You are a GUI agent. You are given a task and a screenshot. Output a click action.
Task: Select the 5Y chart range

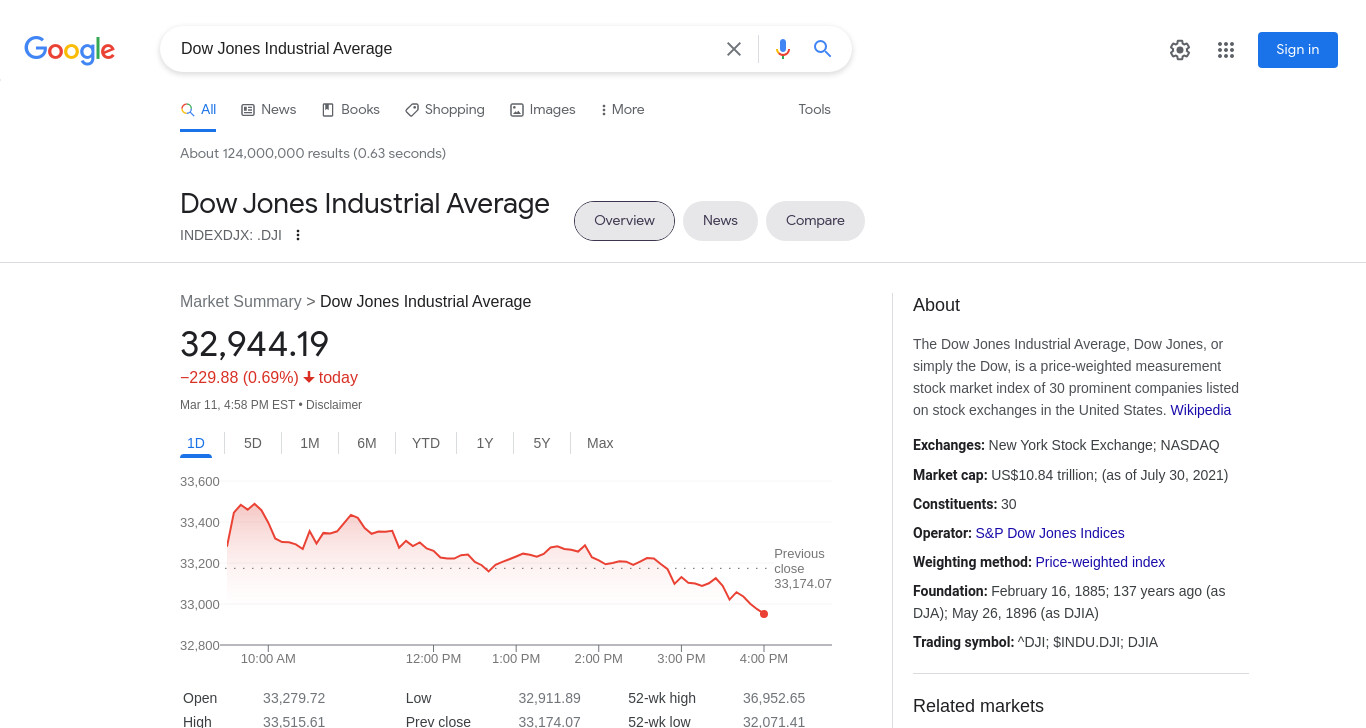(x=542, y=443)
